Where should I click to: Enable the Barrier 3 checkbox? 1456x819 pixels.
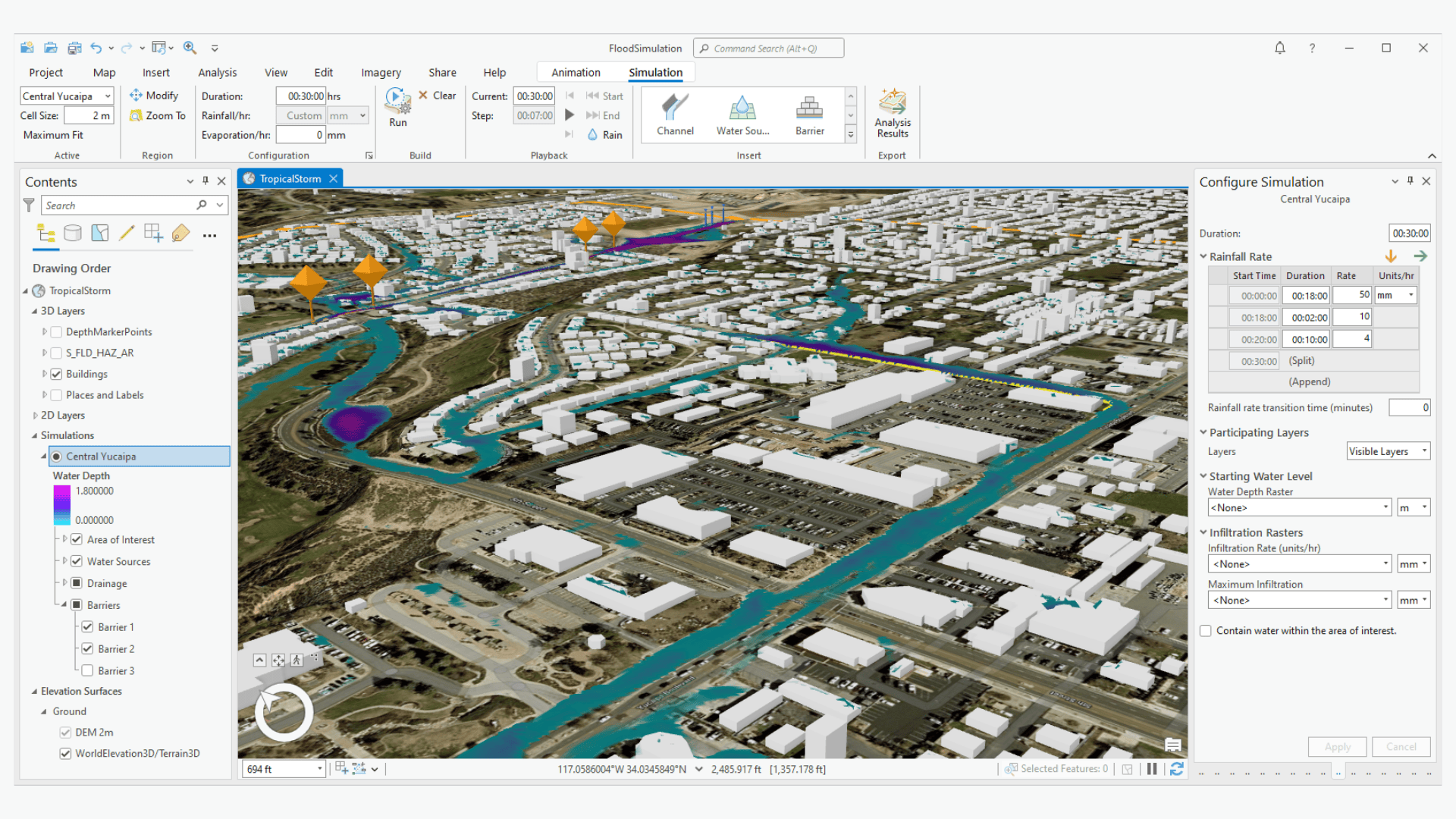tap(88, 670)
